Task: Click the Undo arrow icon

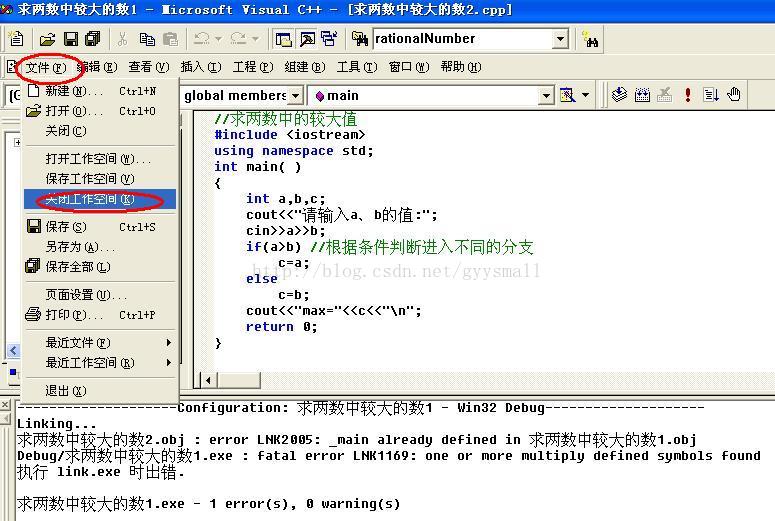Action: pyautogui.click(x=201, y=39)
